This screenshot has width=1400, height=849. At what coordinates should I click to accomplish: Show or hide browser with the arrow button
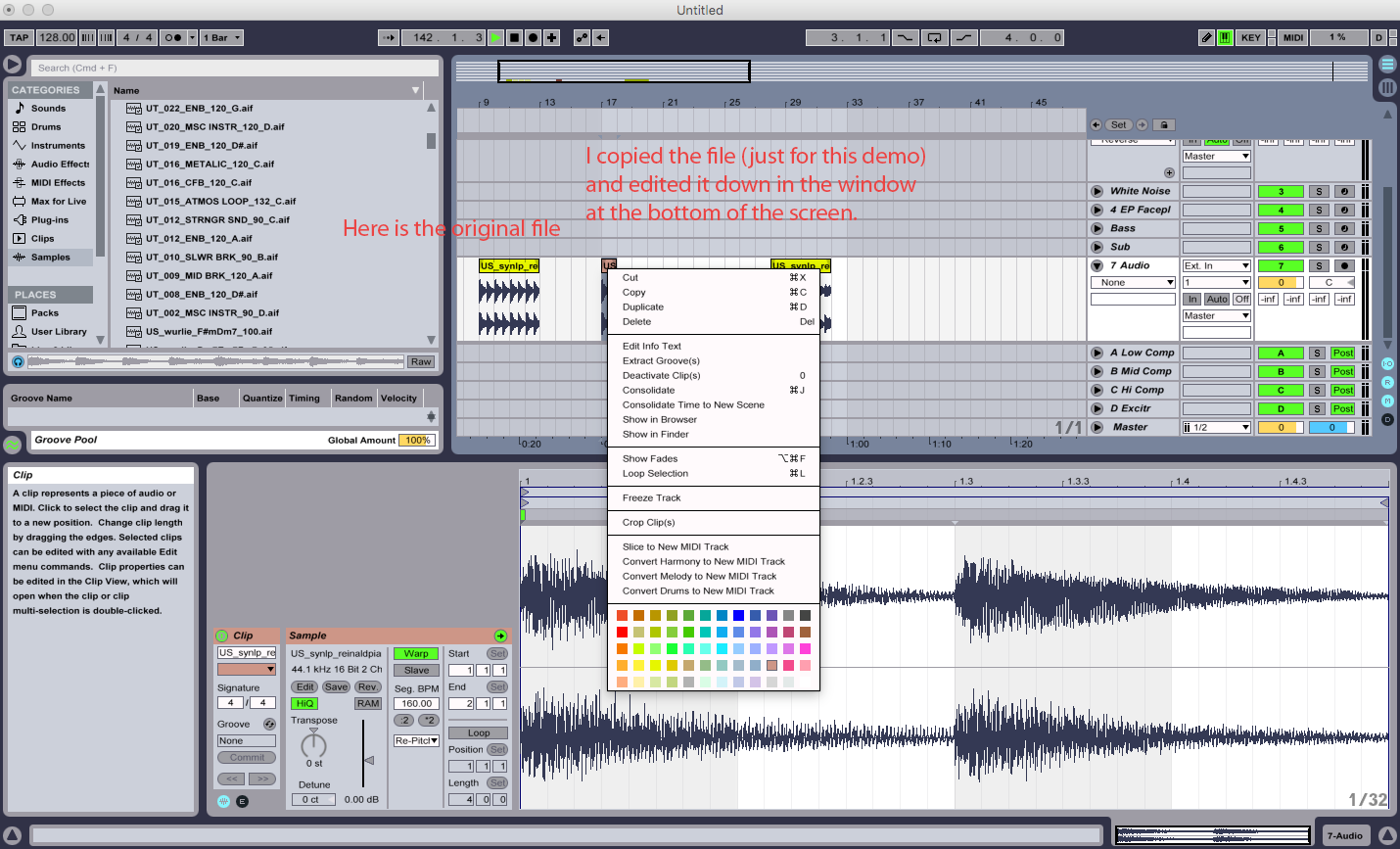click(12, 65)
